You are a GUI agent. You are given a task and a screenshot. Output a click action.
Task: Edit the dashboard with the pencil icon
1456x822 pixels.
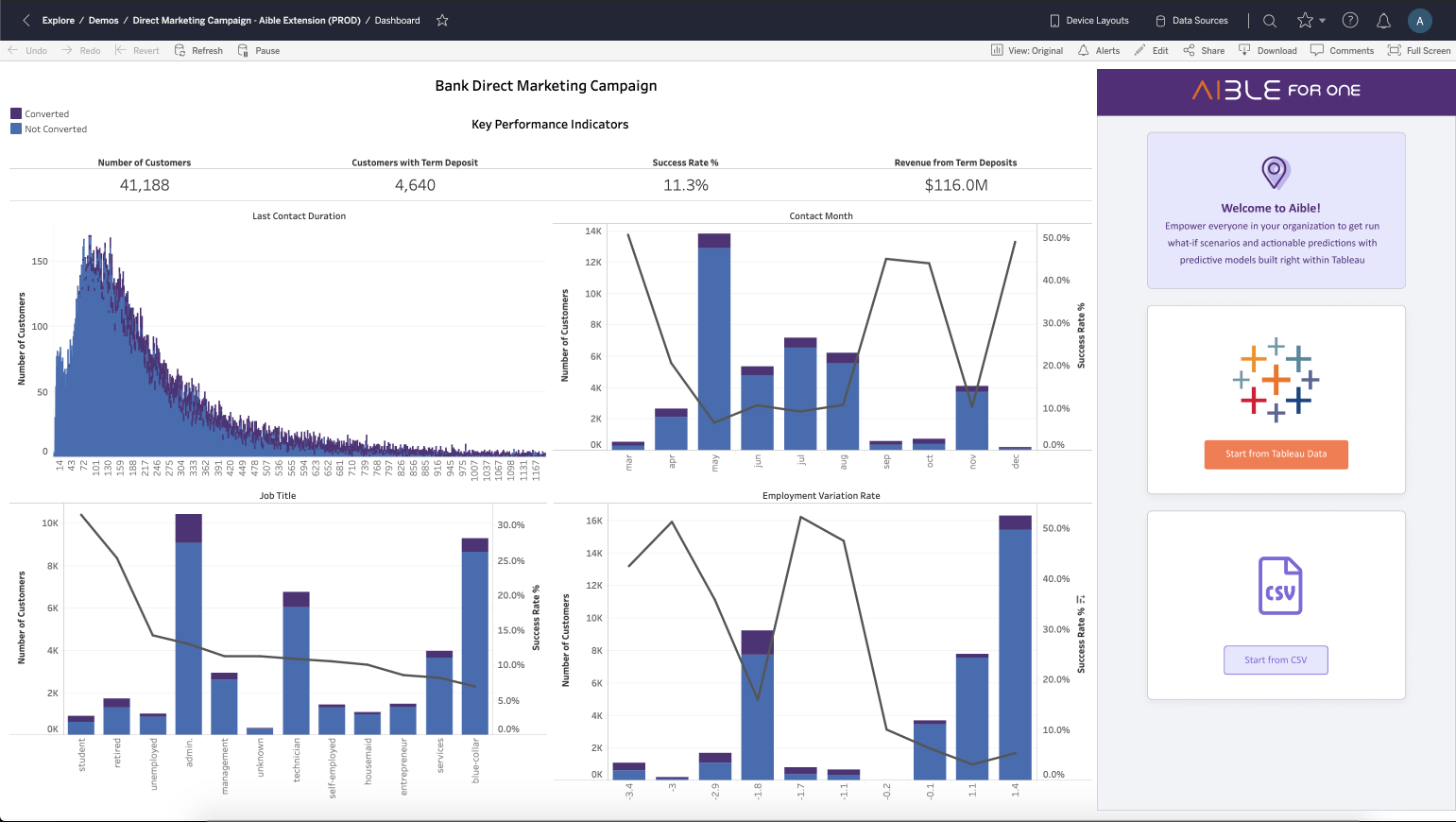click(1151, 50)
